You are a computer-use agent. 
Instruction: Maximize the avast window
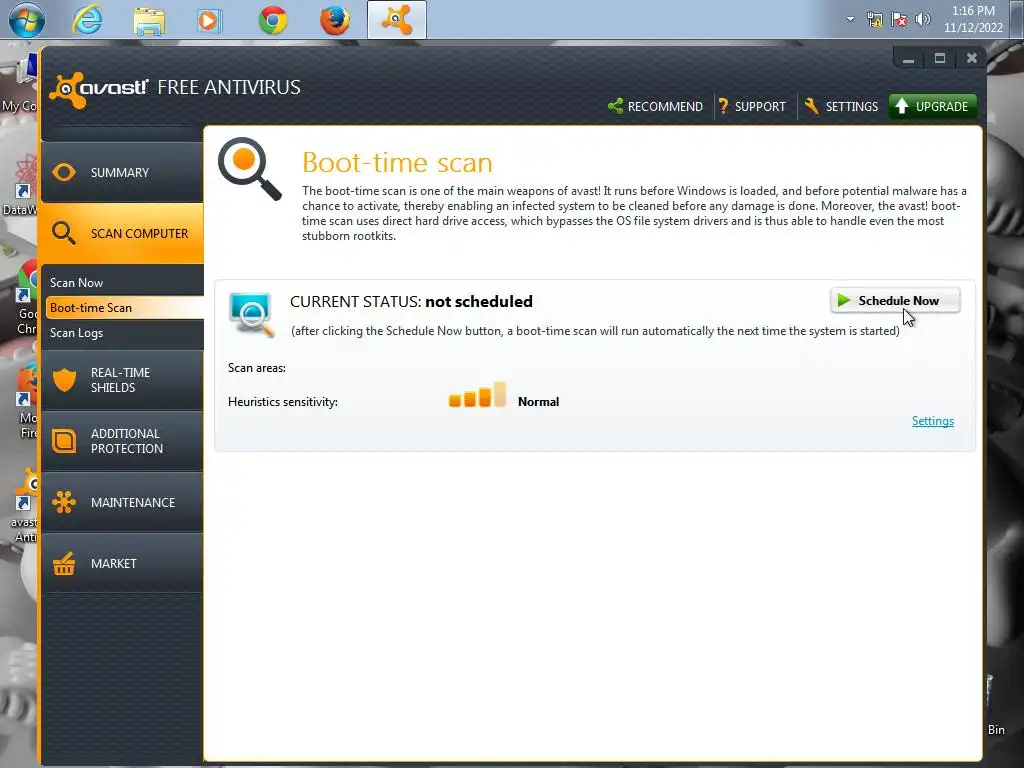(x=940, y=59)
